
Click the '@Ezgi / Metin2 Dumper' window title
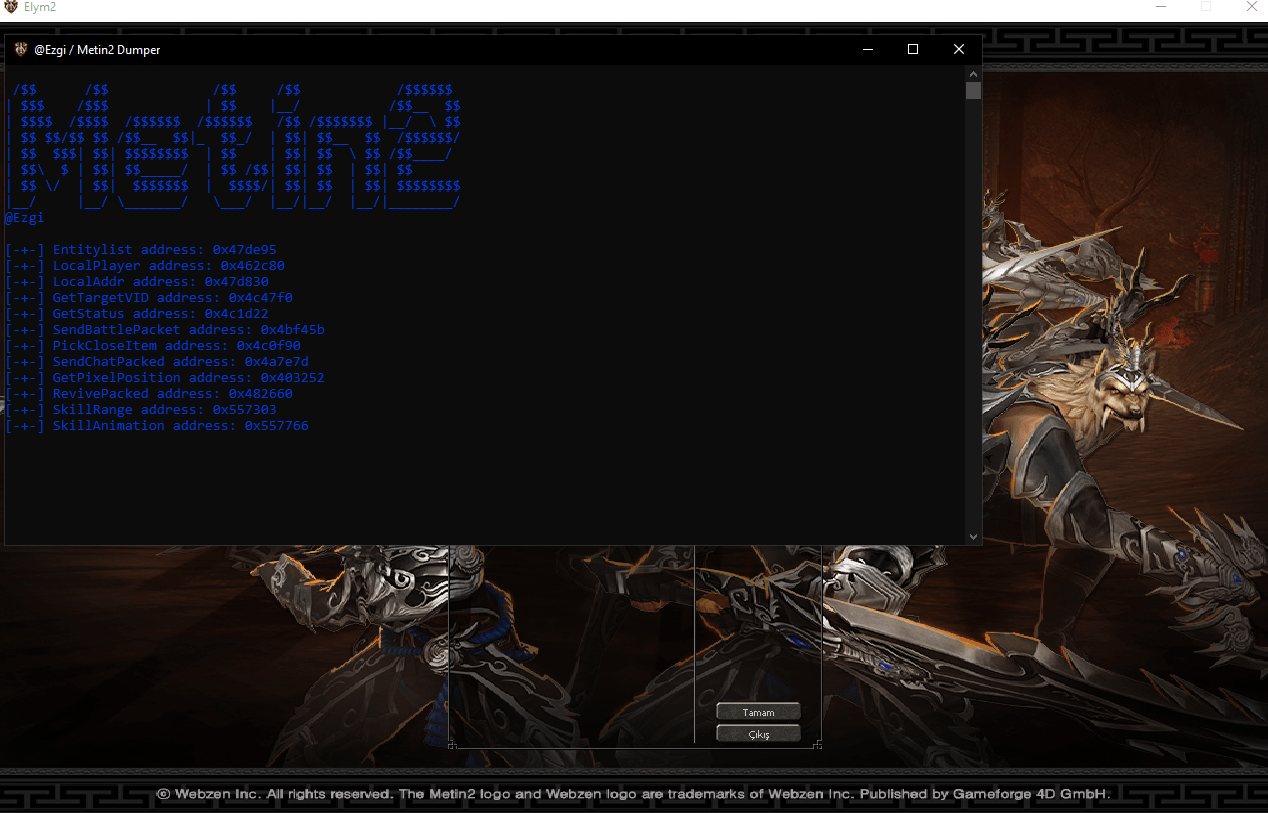tap(97, 50)
